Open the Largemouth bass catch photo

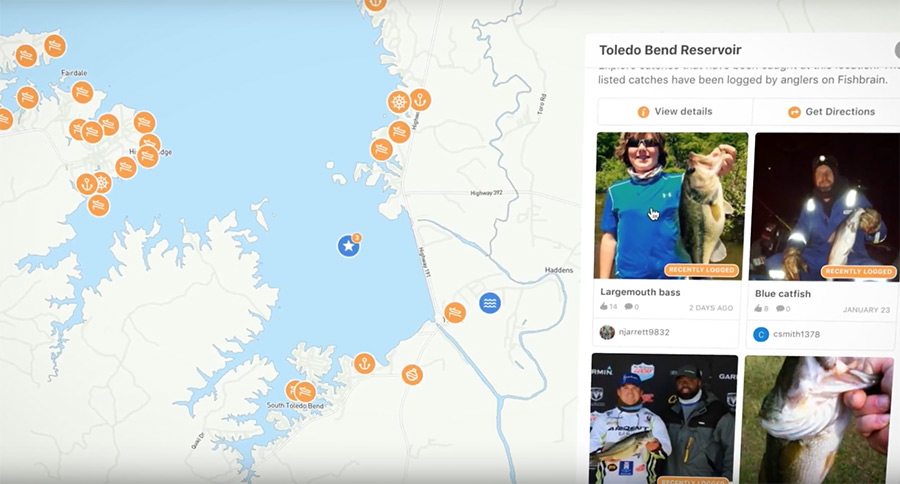[x=670, y=206]
